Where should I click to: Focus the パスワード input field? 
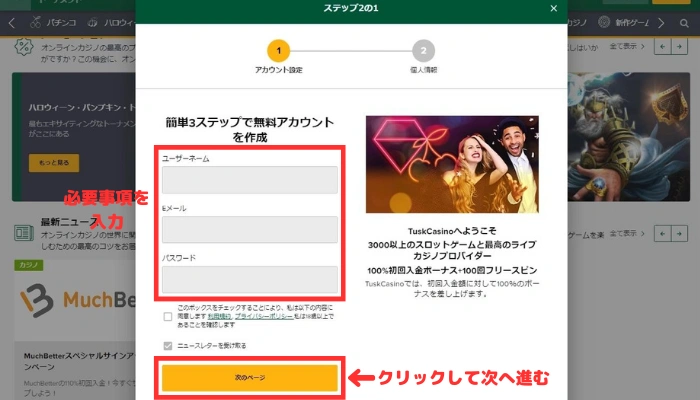pyautogui.click(x=250, y=279)
